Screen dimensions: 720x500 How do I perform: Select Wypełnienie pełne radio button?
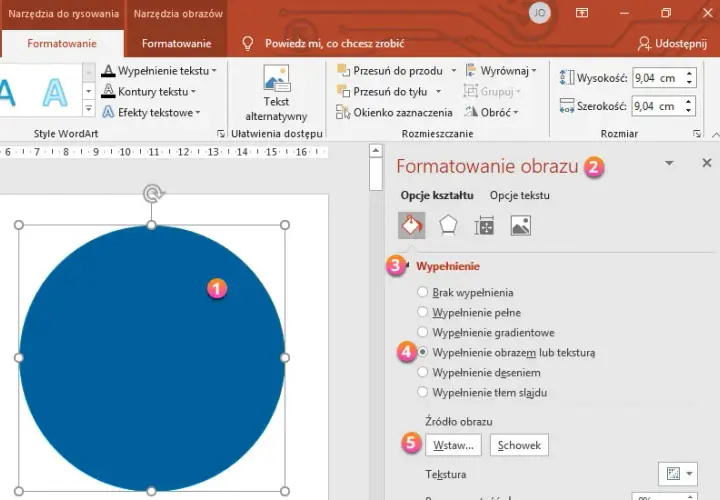(x=422, y=312)
